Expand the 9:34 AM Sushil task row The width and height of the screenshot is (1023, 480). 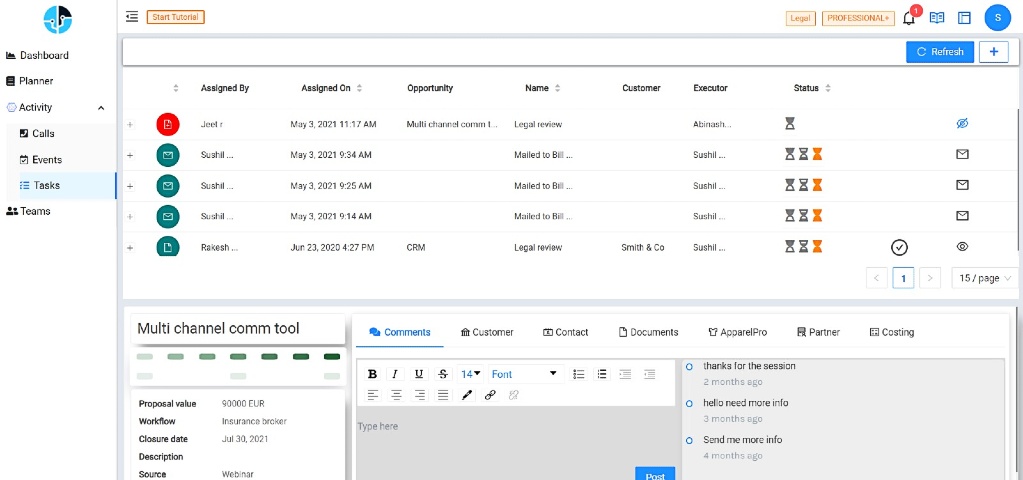(x=130, y=155)
